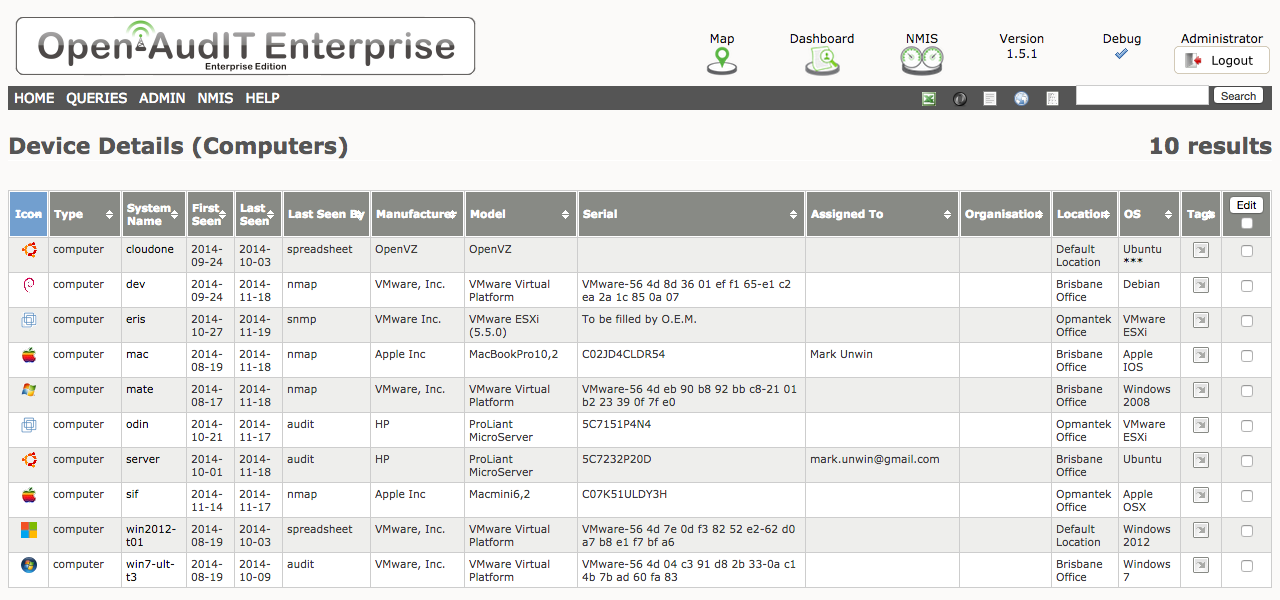Screen dimensions: 1280x600
Task: Open the tags icon for server
Action: point(1201,460)
